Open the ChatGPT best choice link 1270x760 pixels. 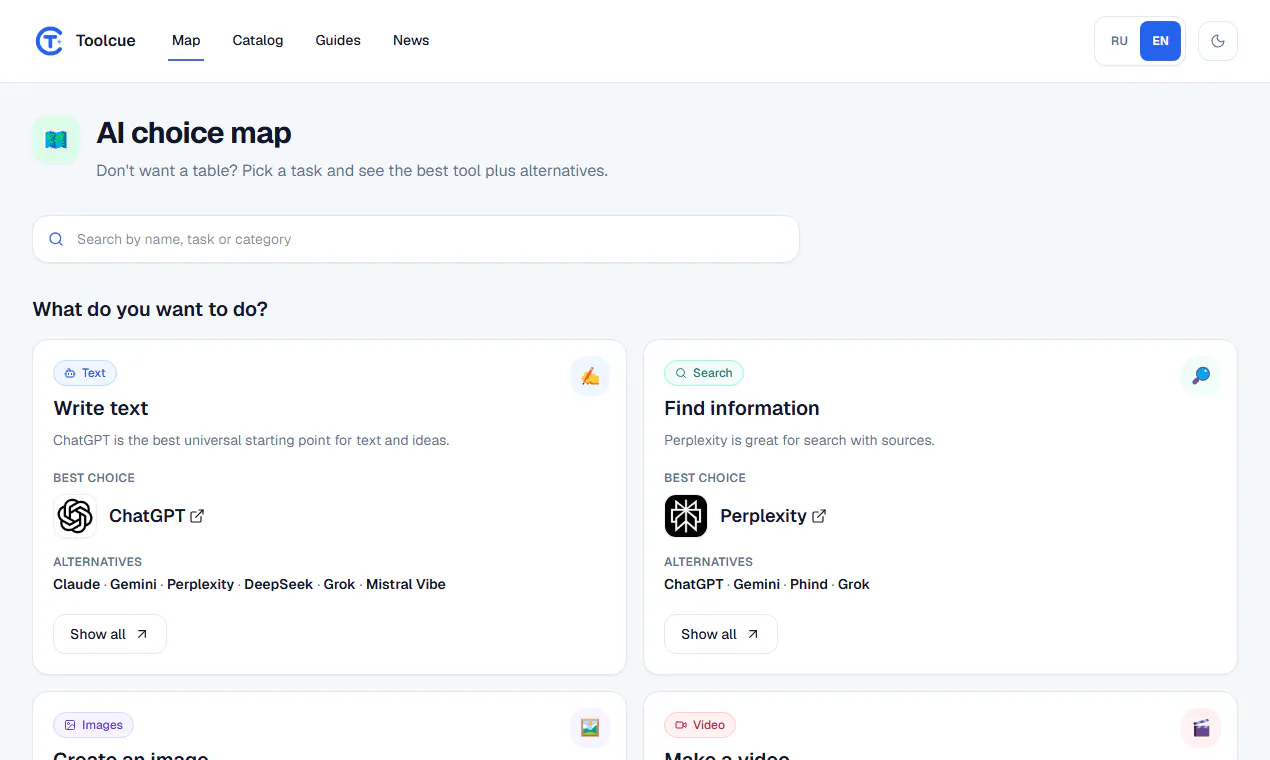[x=147, y=516]
